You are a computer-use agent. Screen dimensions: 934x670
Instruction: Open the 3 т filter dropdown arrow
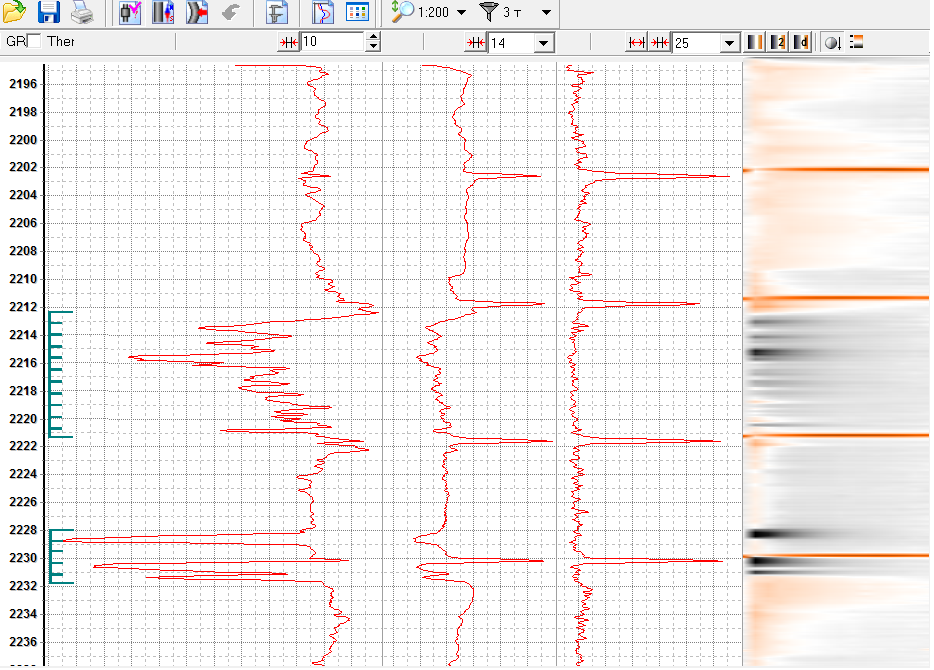pyautogui.click(x=546, y=13)
